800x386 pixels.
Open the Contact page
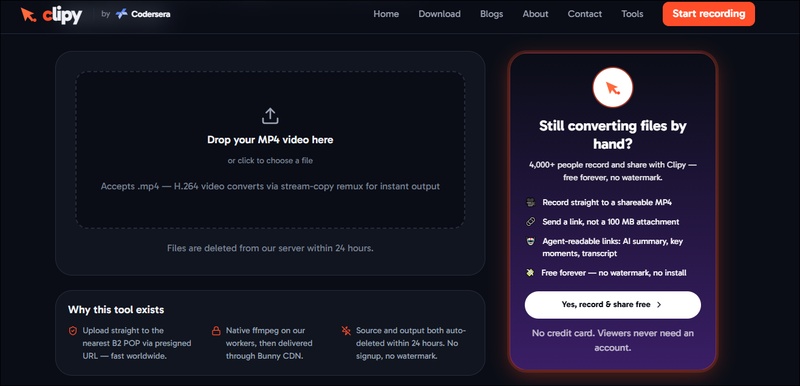[x=585, y=14]
